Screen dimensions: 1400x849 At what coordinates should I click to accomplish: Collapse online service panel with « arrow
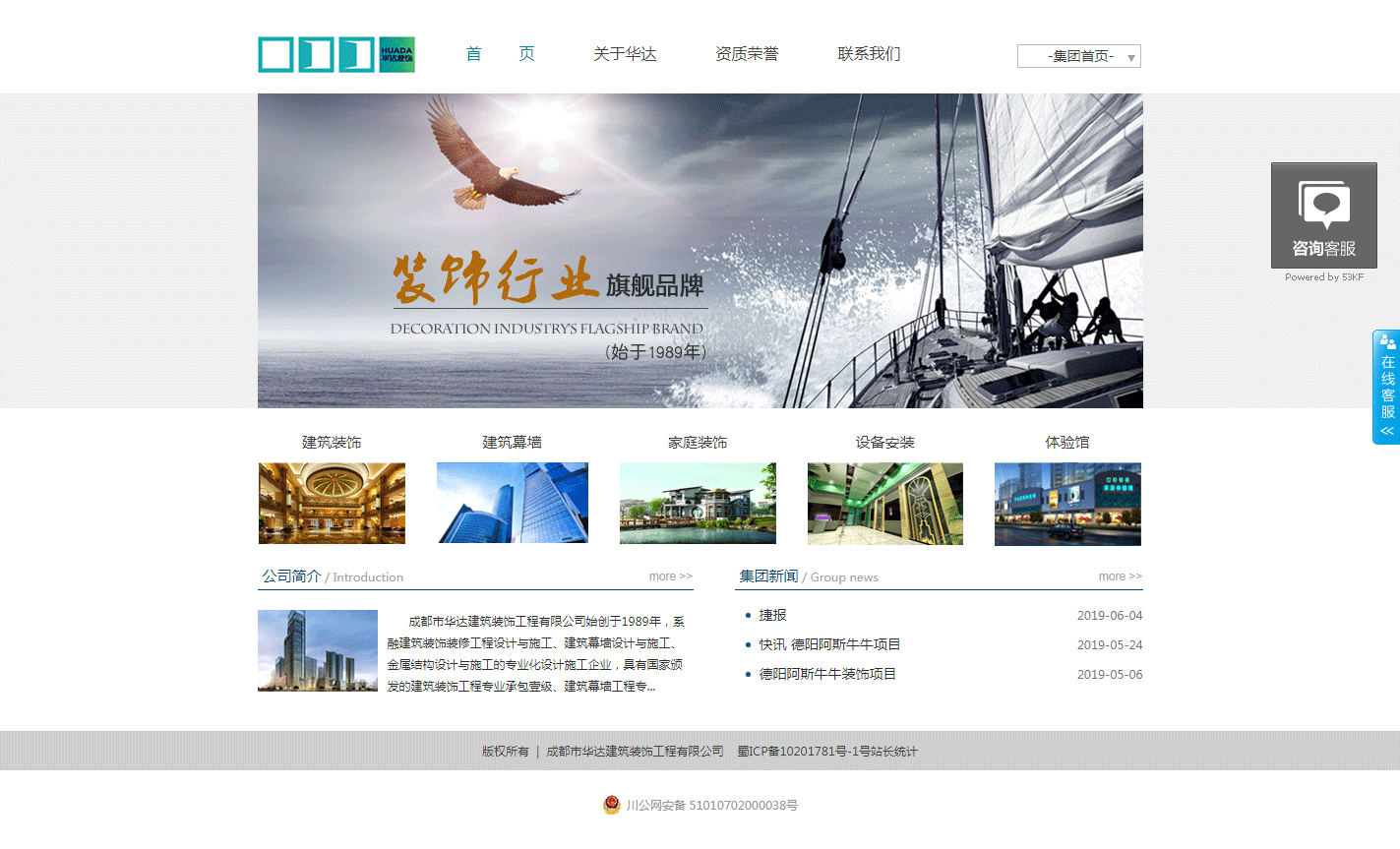click(1385, 430)
